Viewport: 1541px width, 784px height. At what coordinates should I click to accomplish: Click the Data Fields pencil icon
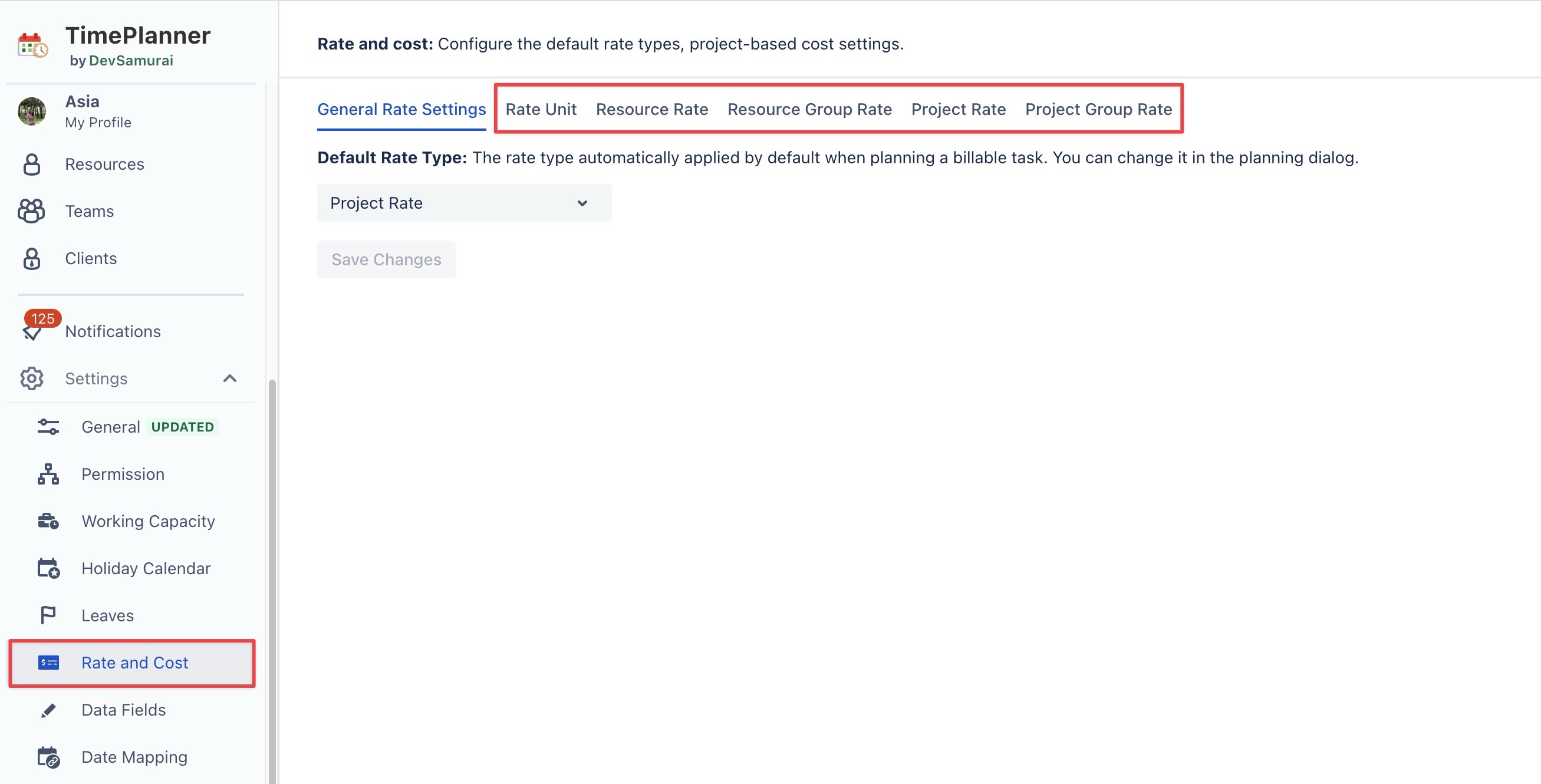(48, 710)
